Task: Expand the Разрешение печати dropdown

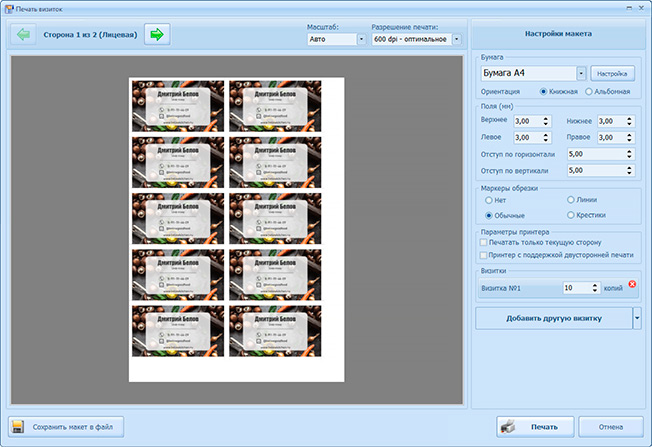Action: coord(456,40)
